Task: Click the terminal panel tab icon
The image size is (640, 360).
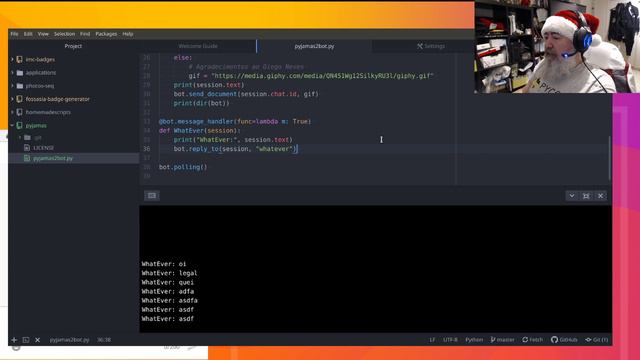Action: (152, 196)
